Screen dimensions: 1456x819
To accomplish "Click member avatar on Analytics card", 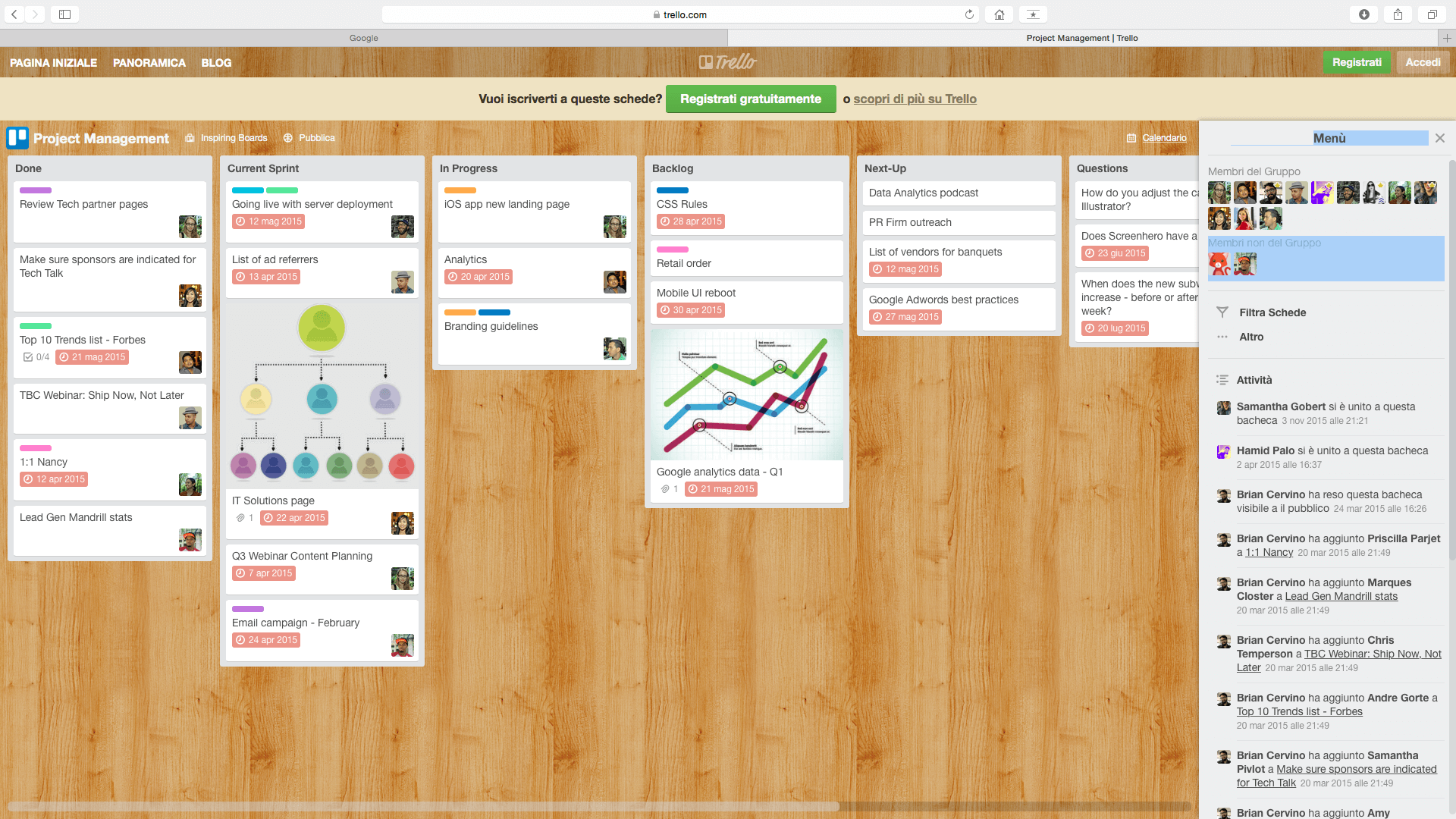I will pos(615,282).
